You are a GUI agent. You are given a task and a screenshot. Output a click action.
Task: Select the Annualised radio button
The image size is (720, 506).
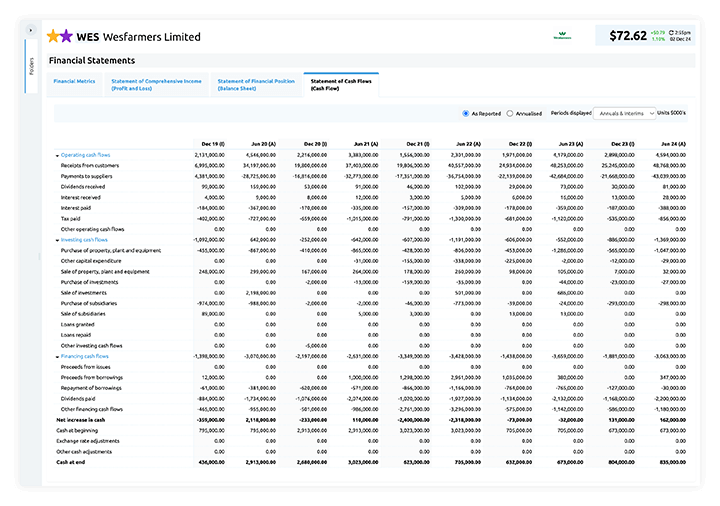point(510,113)
